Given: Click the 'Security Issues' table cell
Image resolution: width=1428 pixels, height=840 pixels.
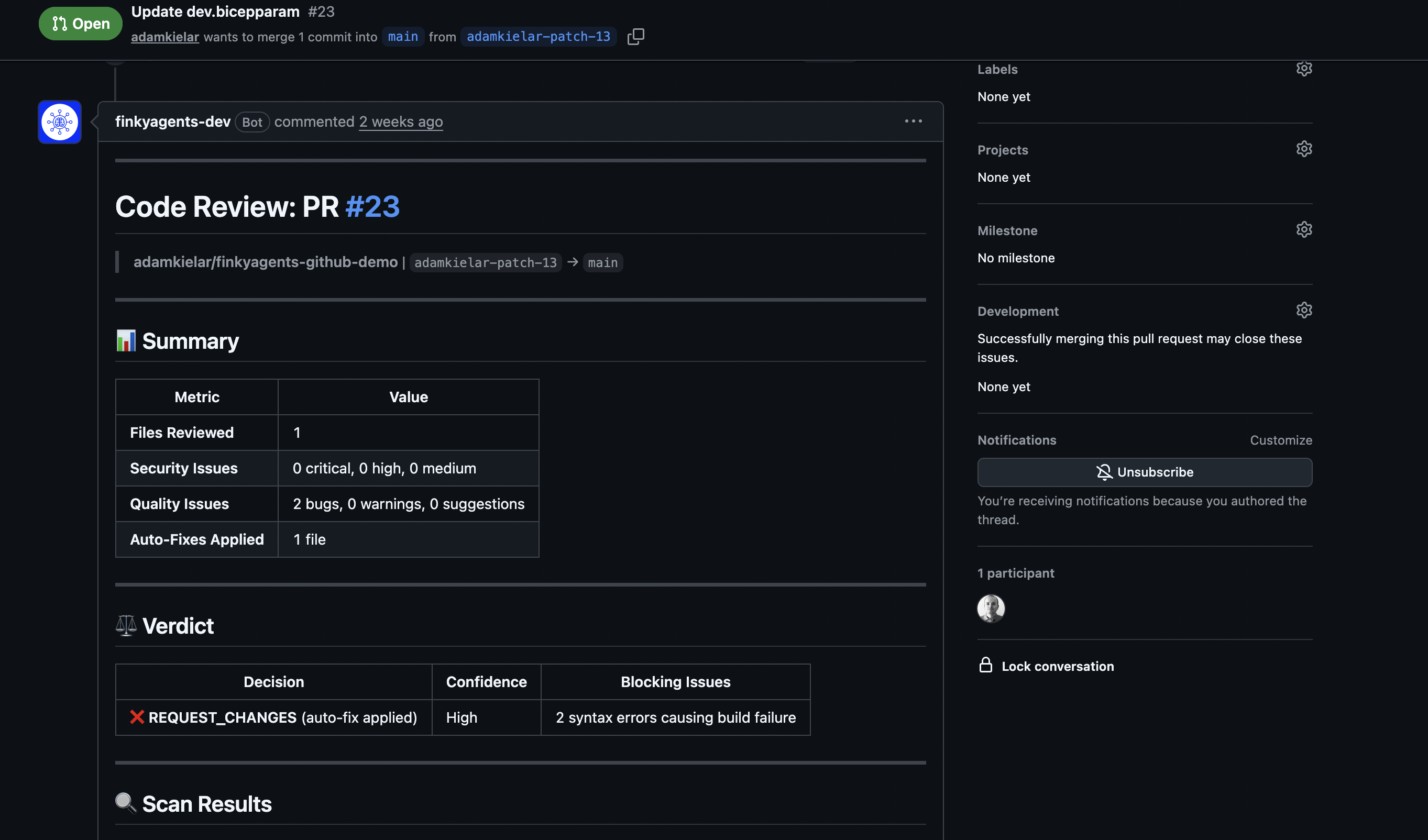Looking at the screenshot, I should point(196,468).
